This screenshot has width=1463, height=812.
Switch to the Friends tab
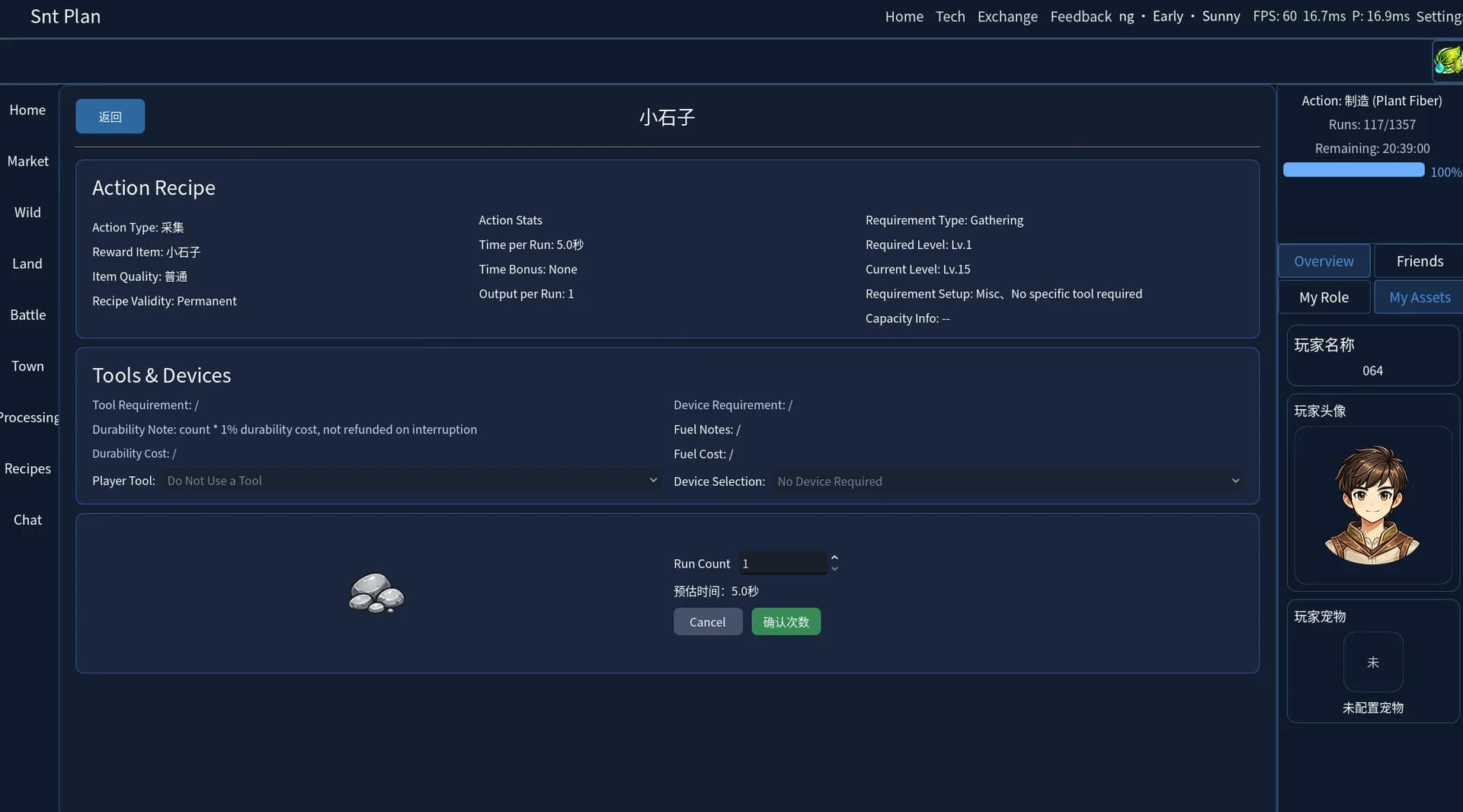pyautogui.click(x=1420, y=261)
